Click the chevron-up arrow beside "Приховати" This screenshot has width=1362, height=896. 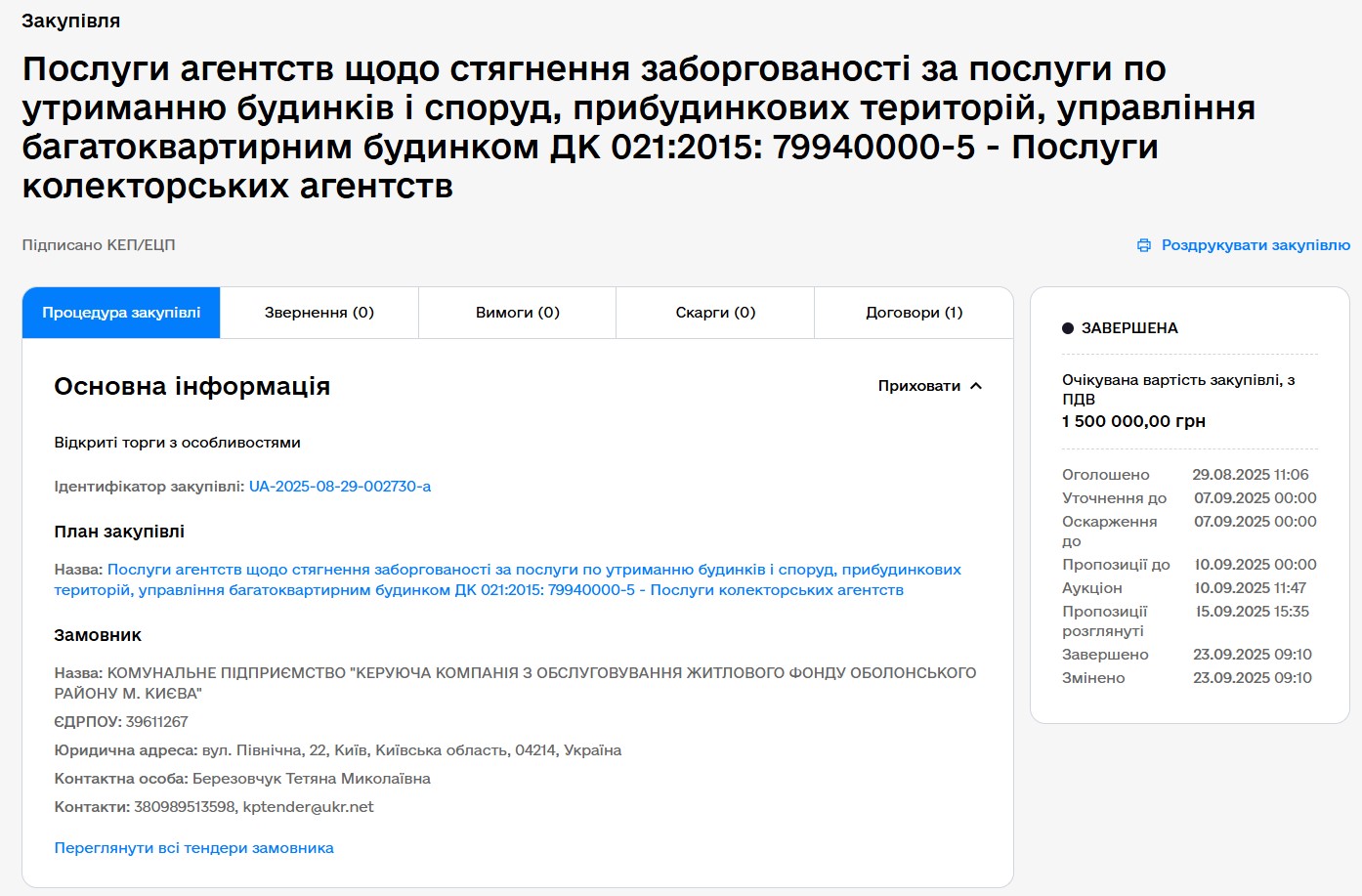976,386
